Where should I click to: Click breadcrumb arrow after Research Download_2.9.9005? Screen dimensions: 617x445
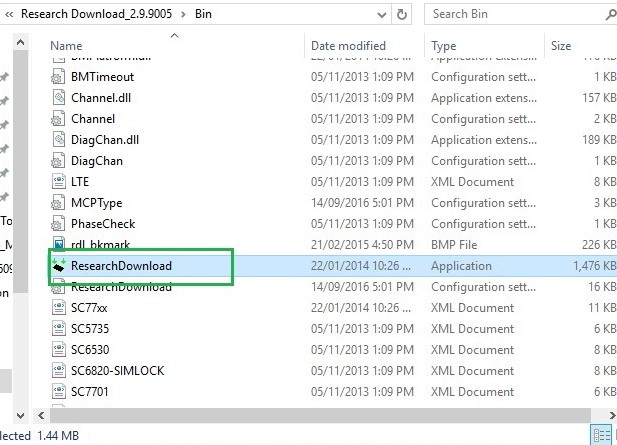(183, 15)
